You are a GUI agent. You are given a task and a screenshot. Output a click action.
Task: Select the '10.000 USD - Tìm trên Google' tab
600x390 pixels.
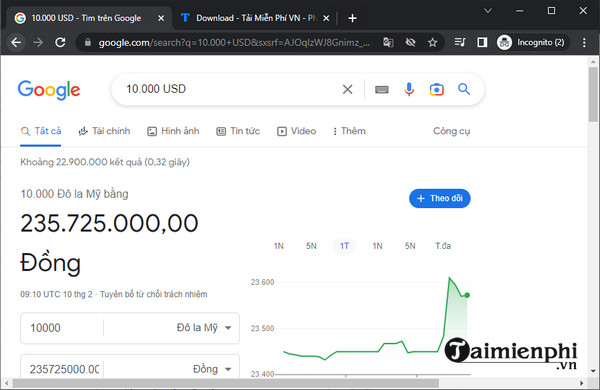tap(86, 18)
